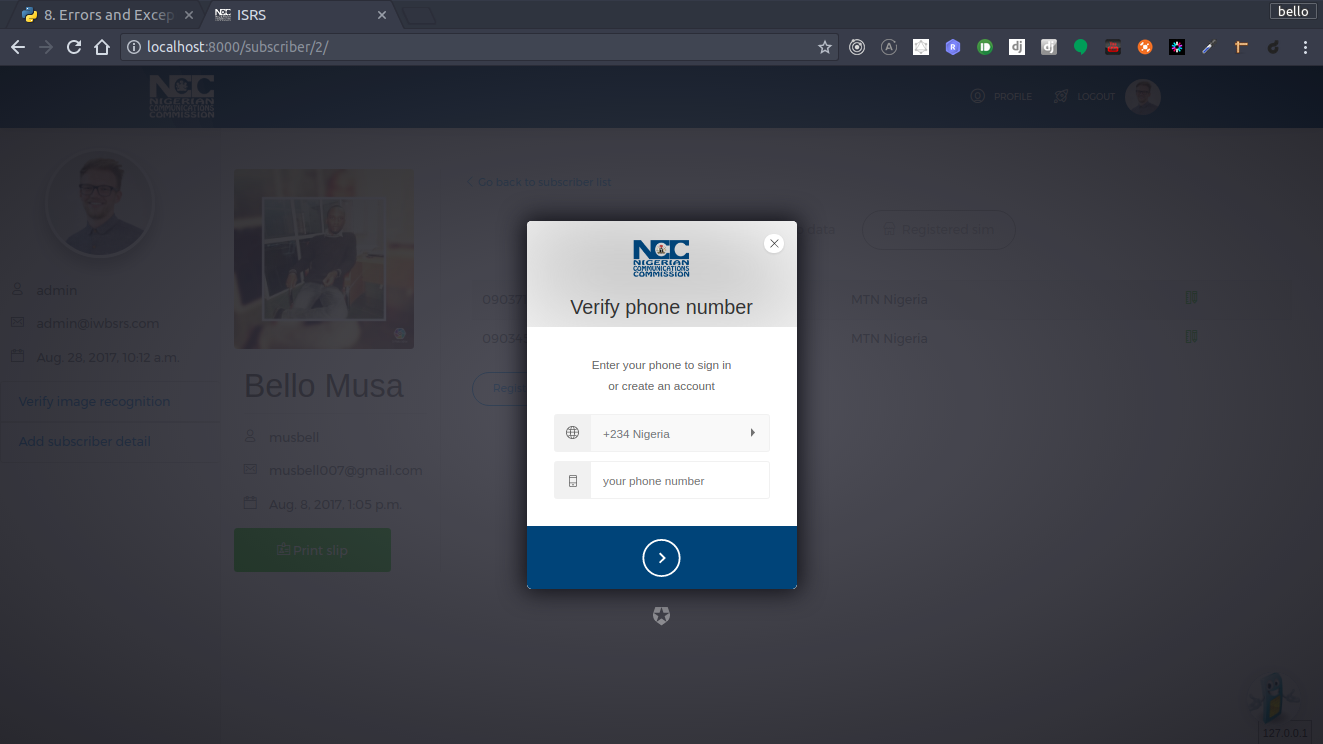The height and width of the screenshot is (744, 1323).
Task: Click the user avatar in the header
Action: tap(1143, 97)
